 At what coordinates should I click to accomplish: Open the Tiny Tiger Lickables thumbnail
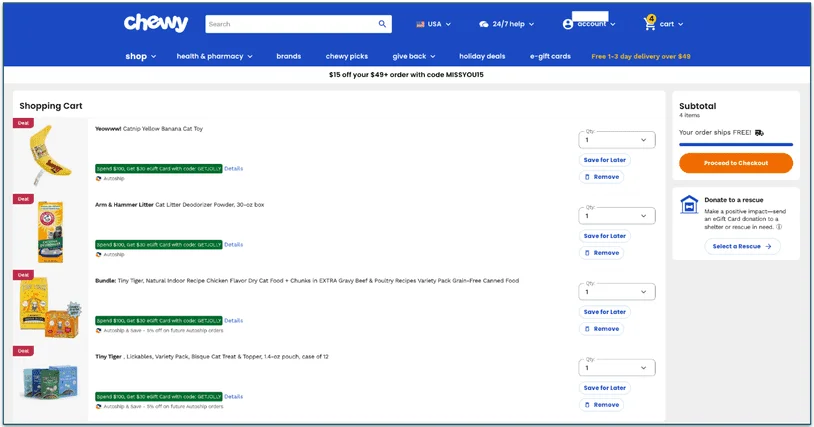click(x=50, y=381)
